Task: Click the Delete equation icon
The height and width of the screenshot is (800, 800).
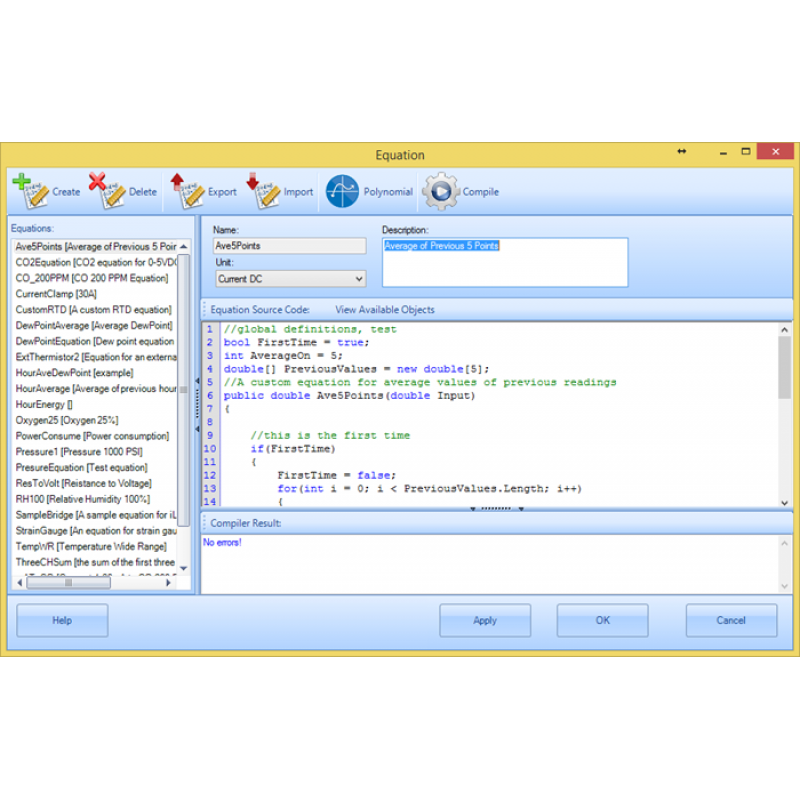Action: click(x=106, y=190)
